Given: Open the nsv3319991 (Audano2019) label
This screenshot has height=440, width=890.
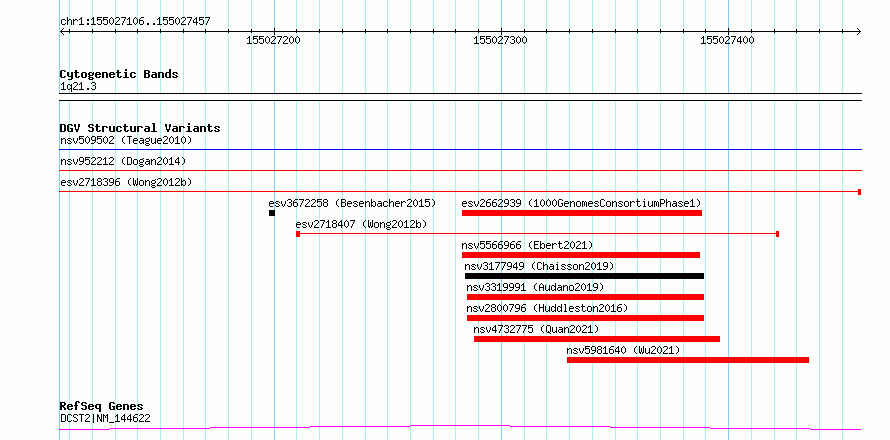Looking at the screenshot, I should (535, 287).
